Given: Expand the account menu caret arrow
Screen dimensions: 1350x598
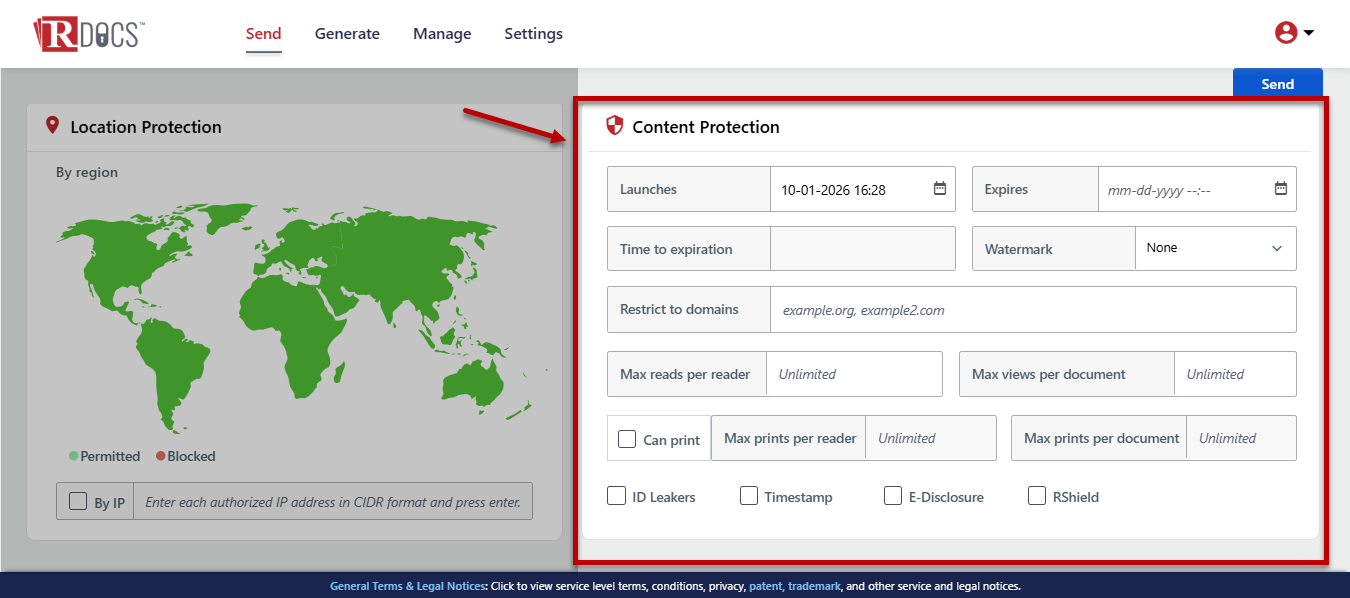Looking at the screenshot, I should 1309,33.
